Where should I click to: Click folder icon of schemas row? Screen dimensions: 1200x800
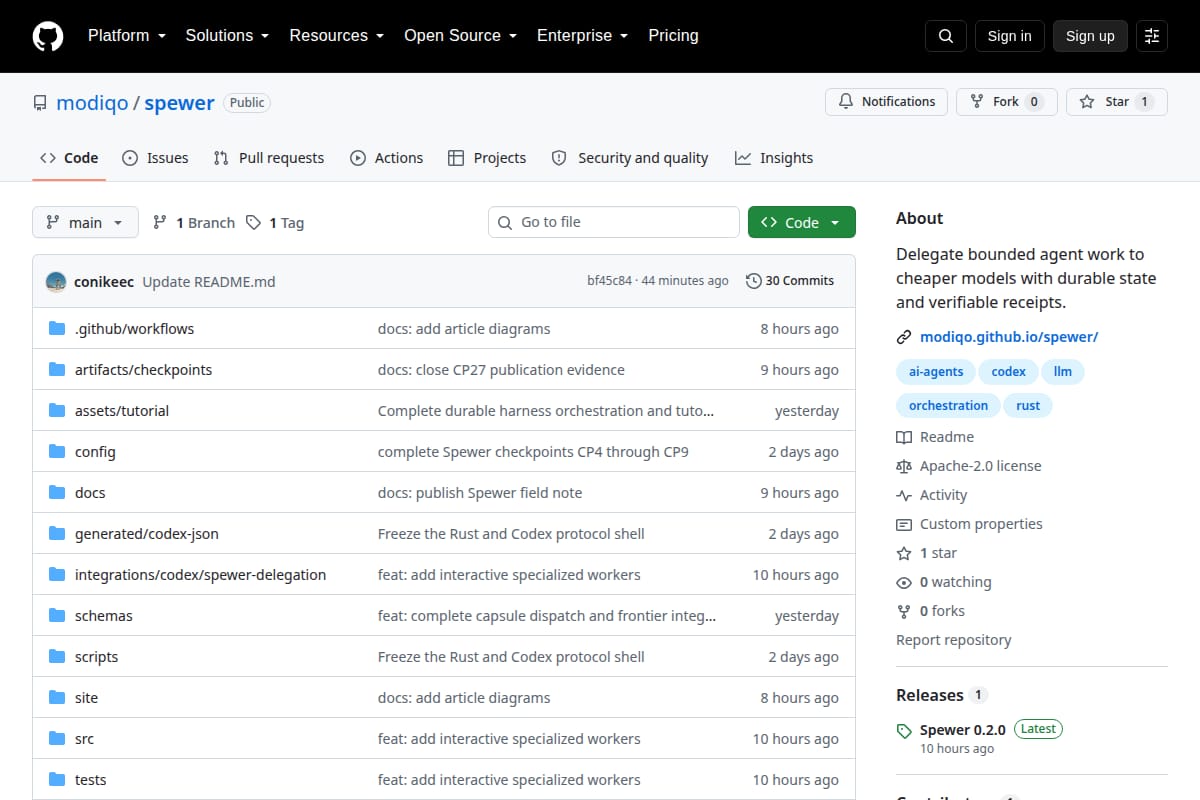(57, 616)
